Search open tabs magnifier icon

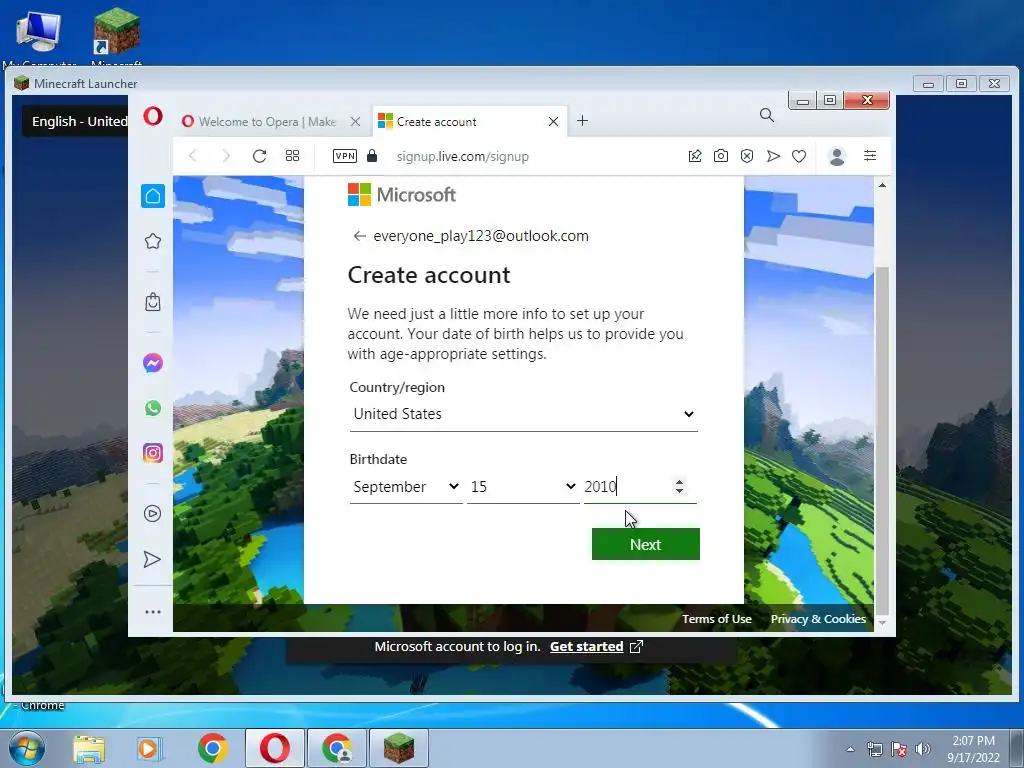click(767, 116)
